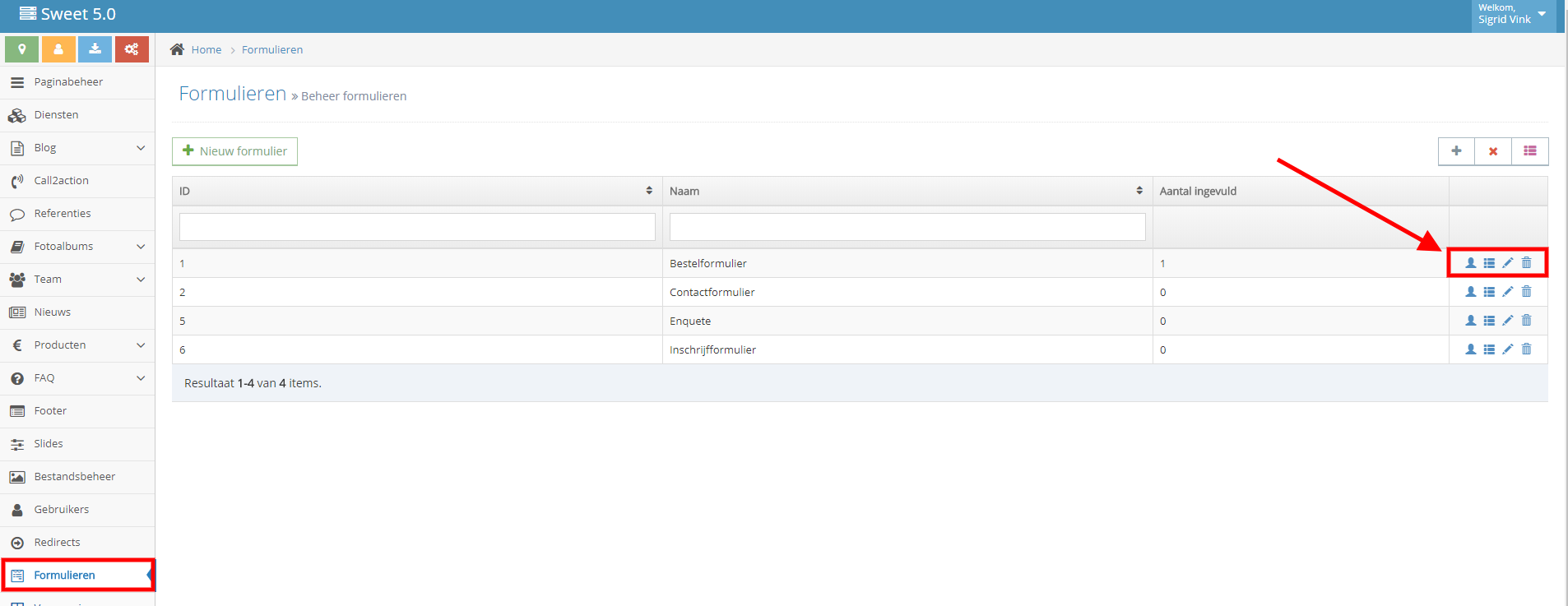Click user icon for Enquete row
Image resolution: width=1568 pixels, height=606 pixels.
(x=1471, y=321)
